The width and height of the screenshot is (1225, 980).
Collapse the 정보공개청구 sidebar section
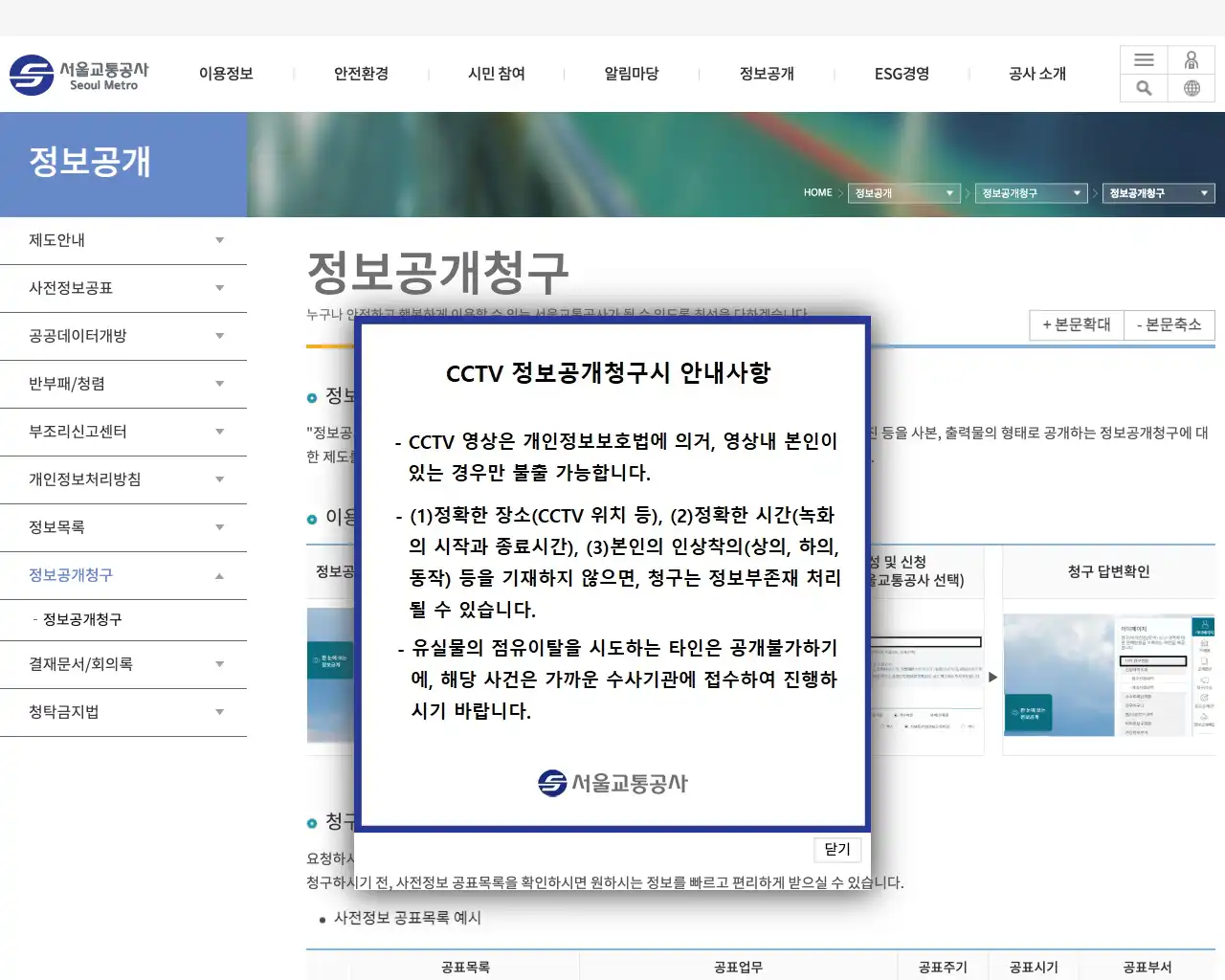click(x=123, y=575)
